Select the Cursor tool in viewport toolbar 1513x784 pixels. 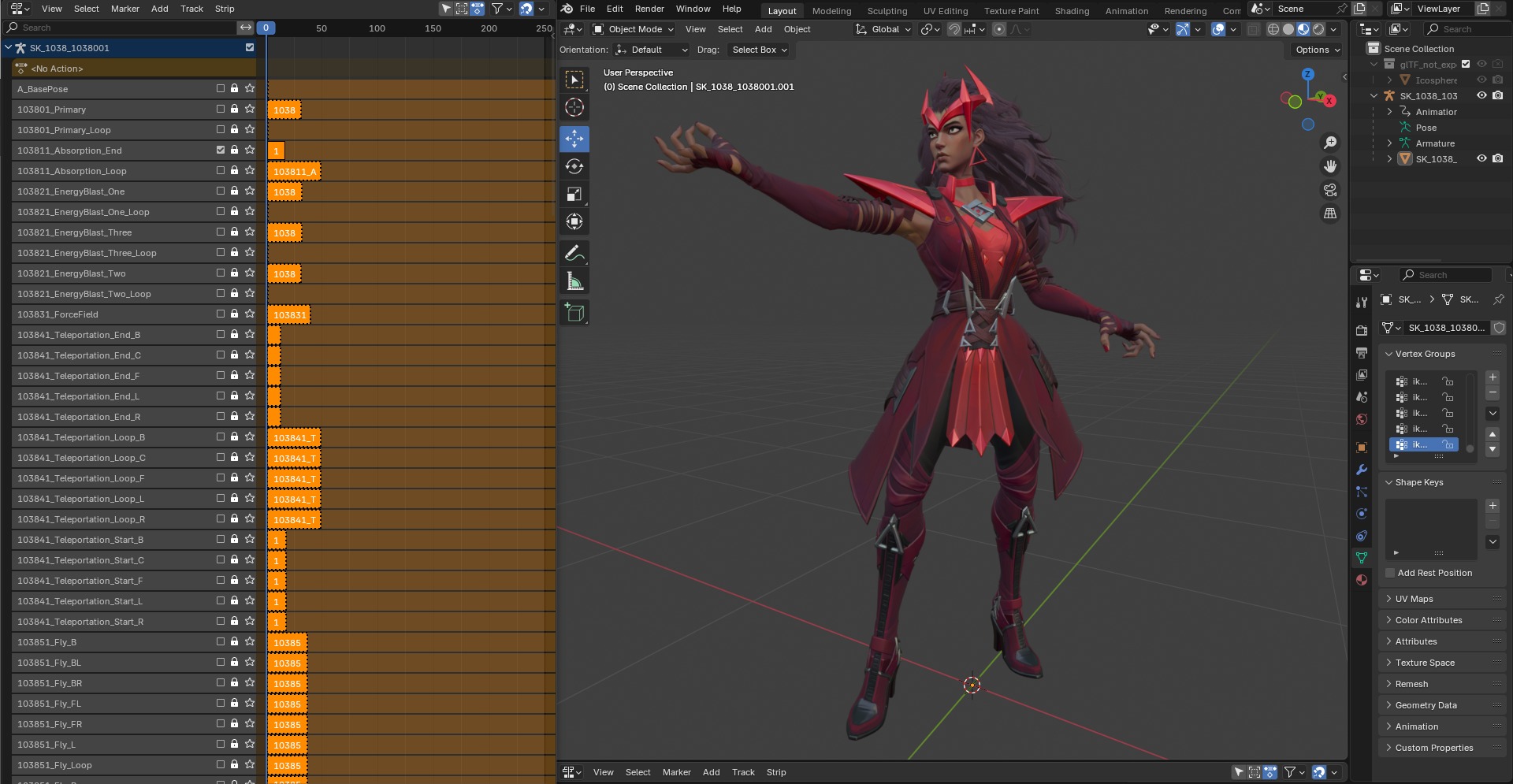[574, 107]
